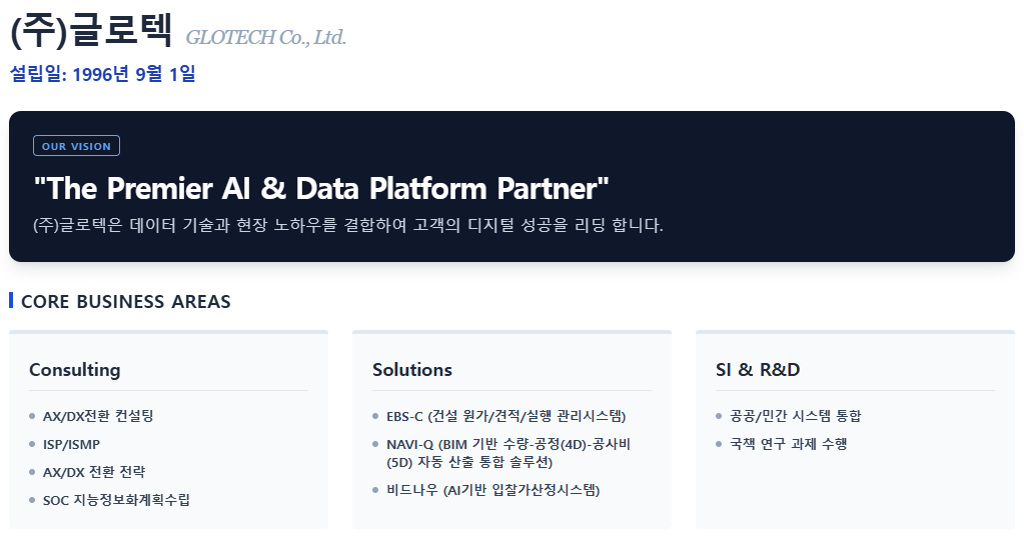Click the blue bar beside CORE BUSINESS AREAS
Screen dimensions: 1024x542
pos(11,300)
